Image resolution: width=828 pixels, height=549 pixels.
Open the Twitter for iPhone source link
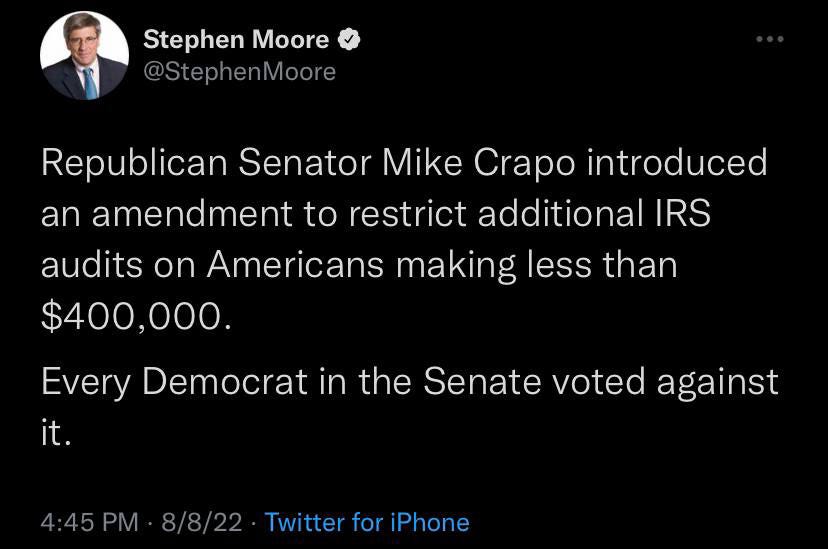[367, 522]
